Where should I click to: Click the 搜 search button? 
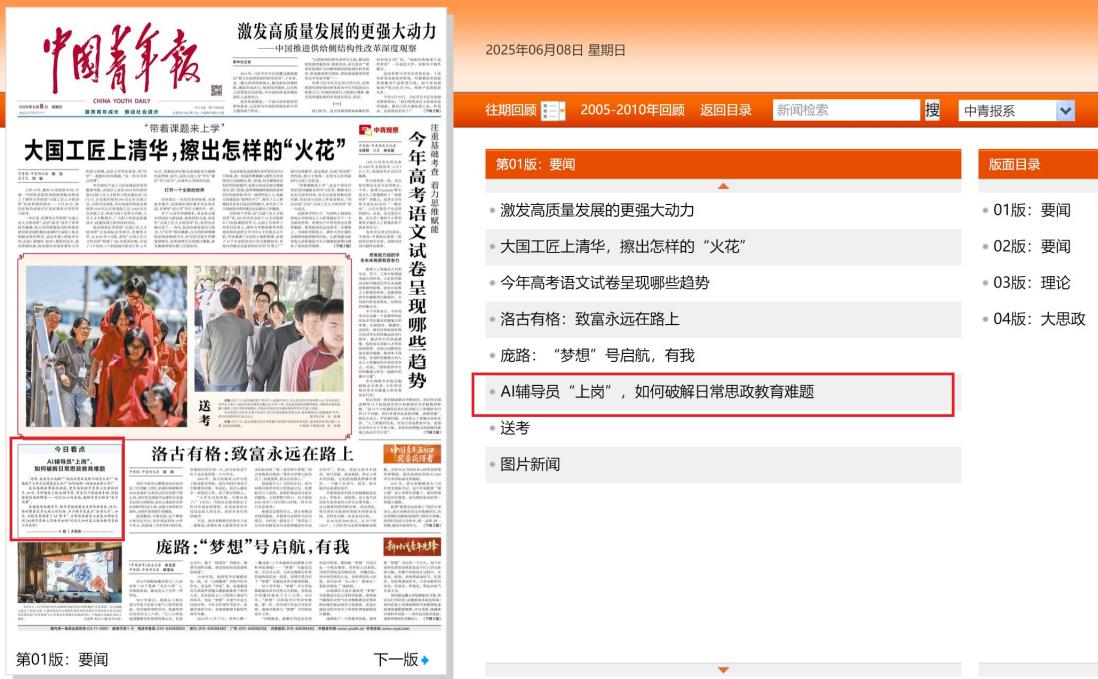(x=932, y=110)
